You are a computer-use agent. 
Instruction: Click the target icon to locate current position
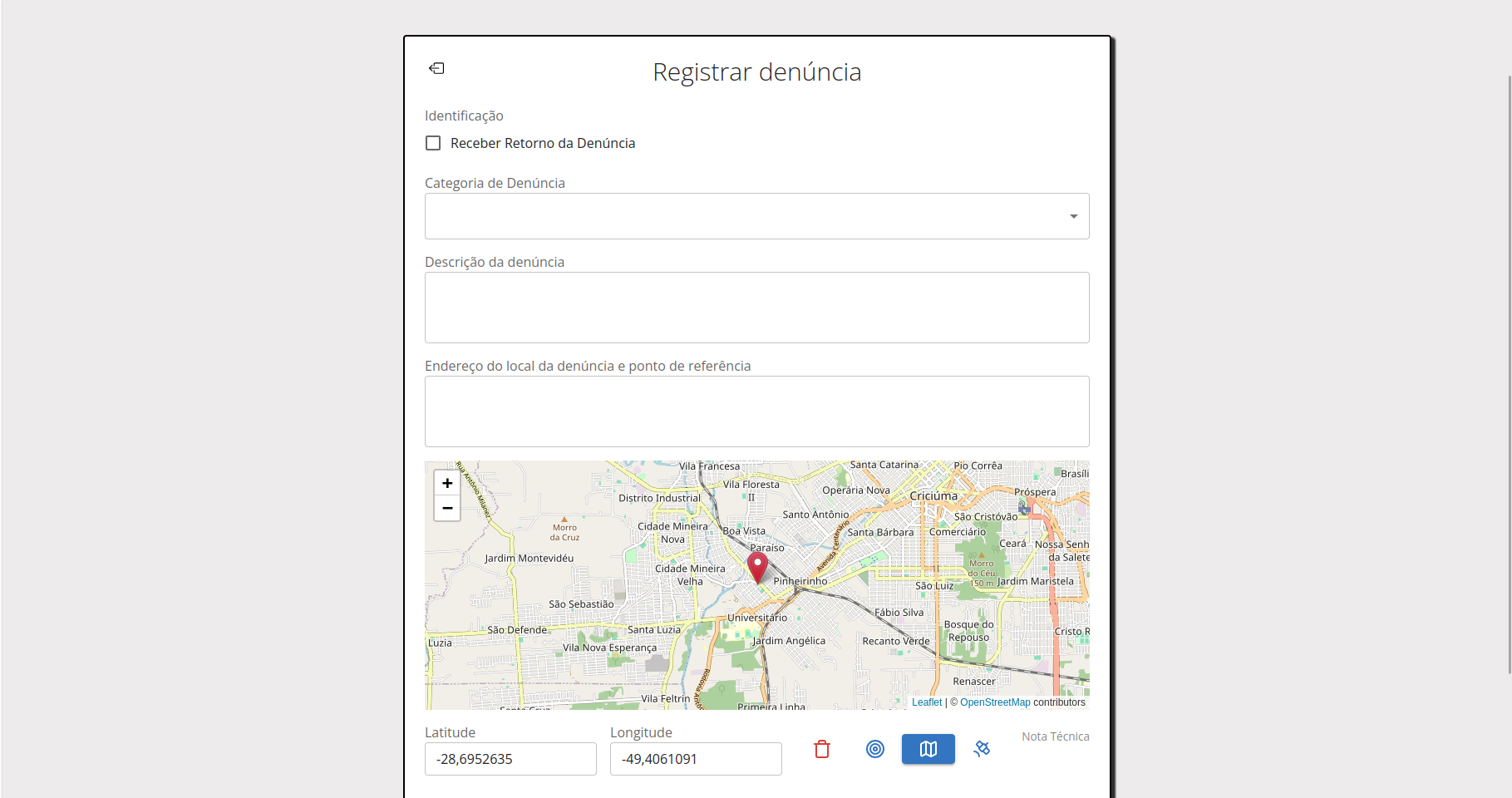point(874,749)
